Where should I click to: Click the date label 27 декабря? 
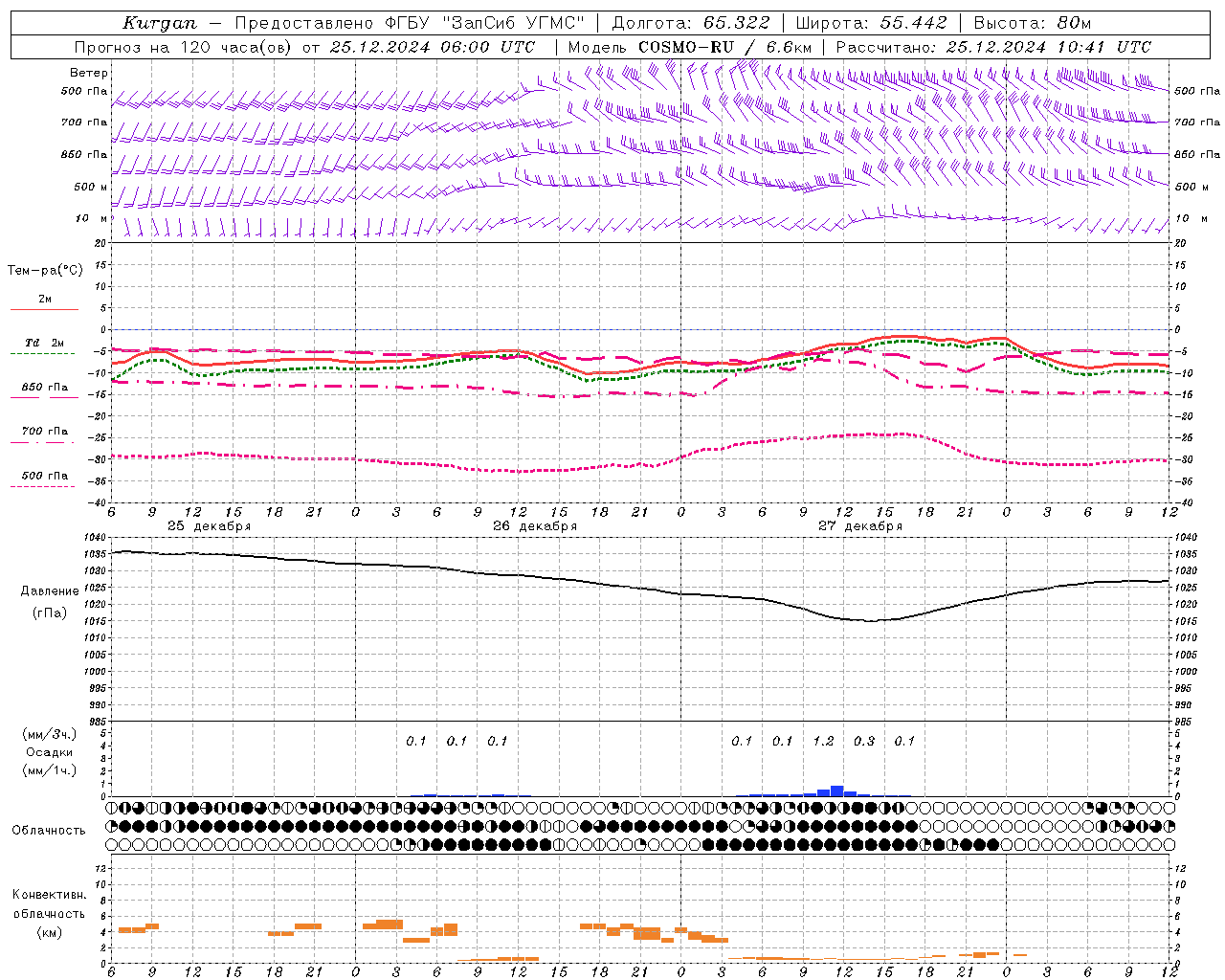click(860, 526)
